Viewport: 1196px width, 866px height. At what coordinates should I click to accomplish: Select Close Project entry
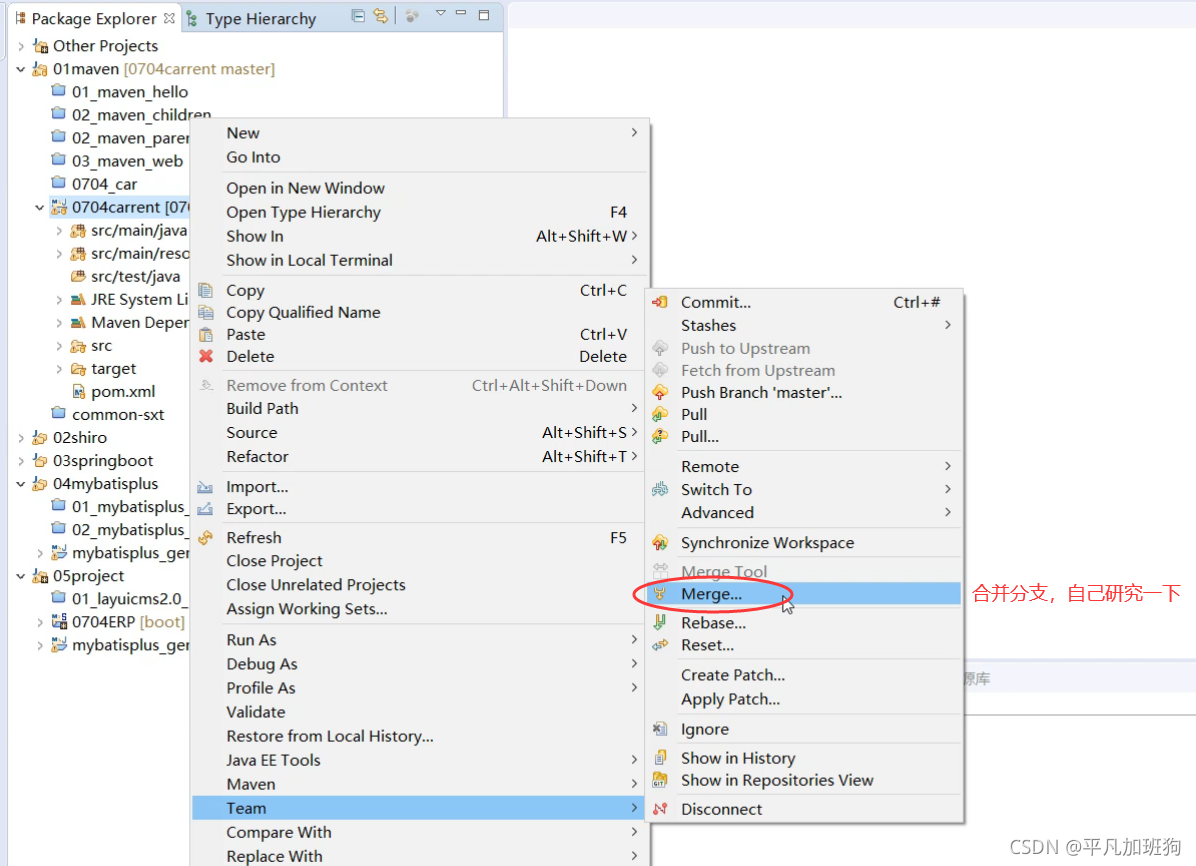420,561
